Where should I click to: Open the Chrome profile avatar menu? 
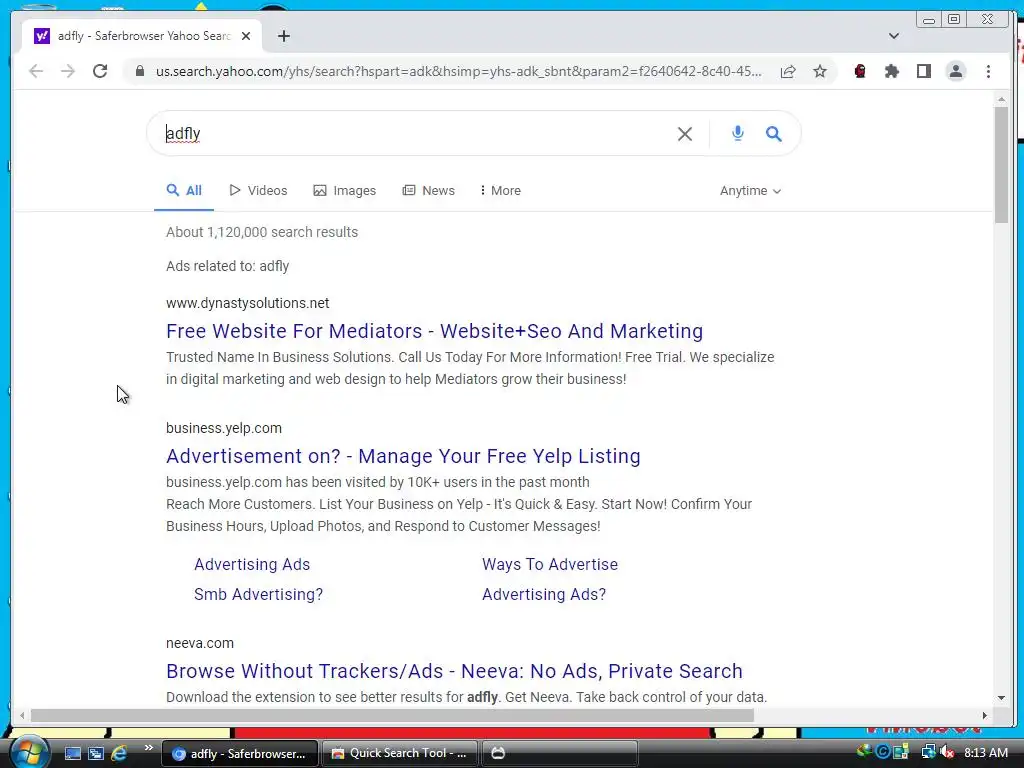955,71
